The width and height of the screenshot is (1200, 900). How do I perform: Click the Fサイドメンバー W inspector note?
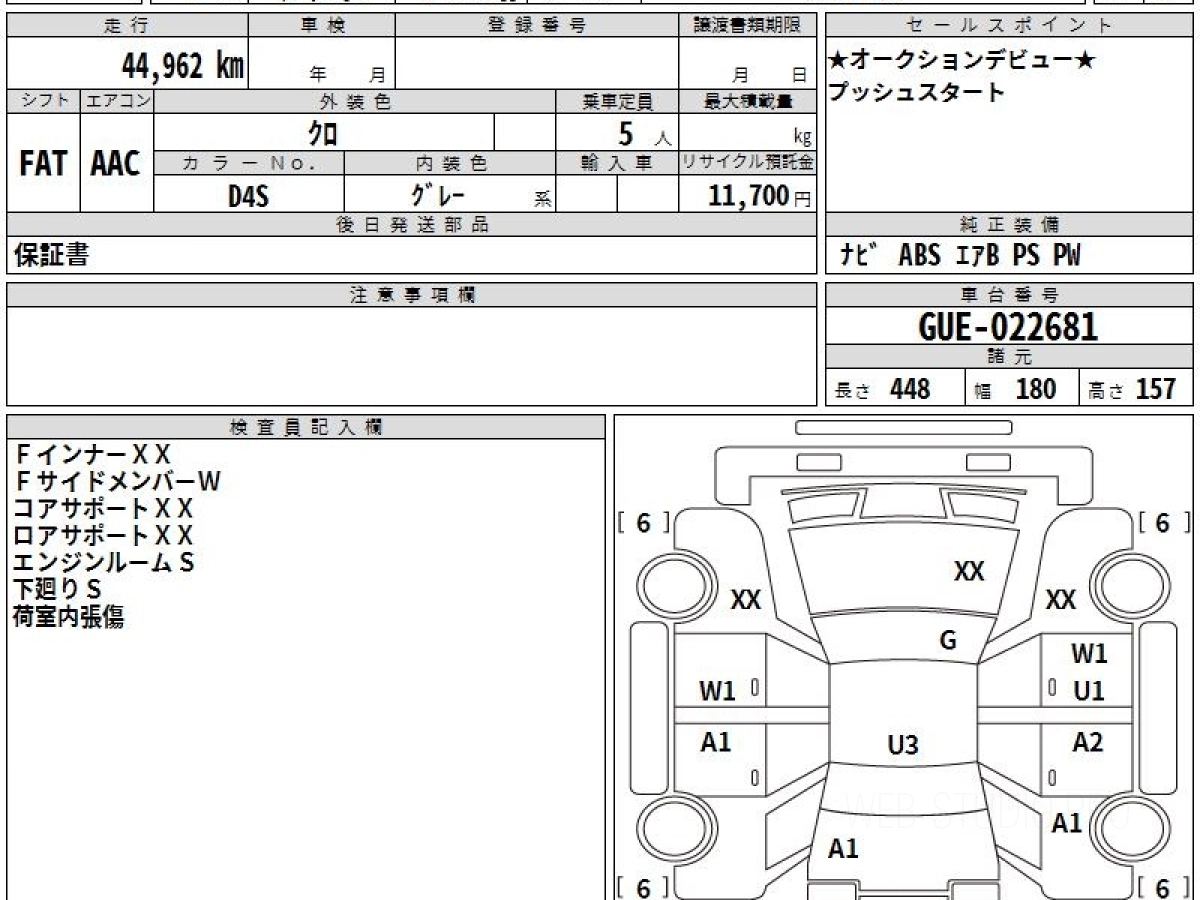(117, 482)
